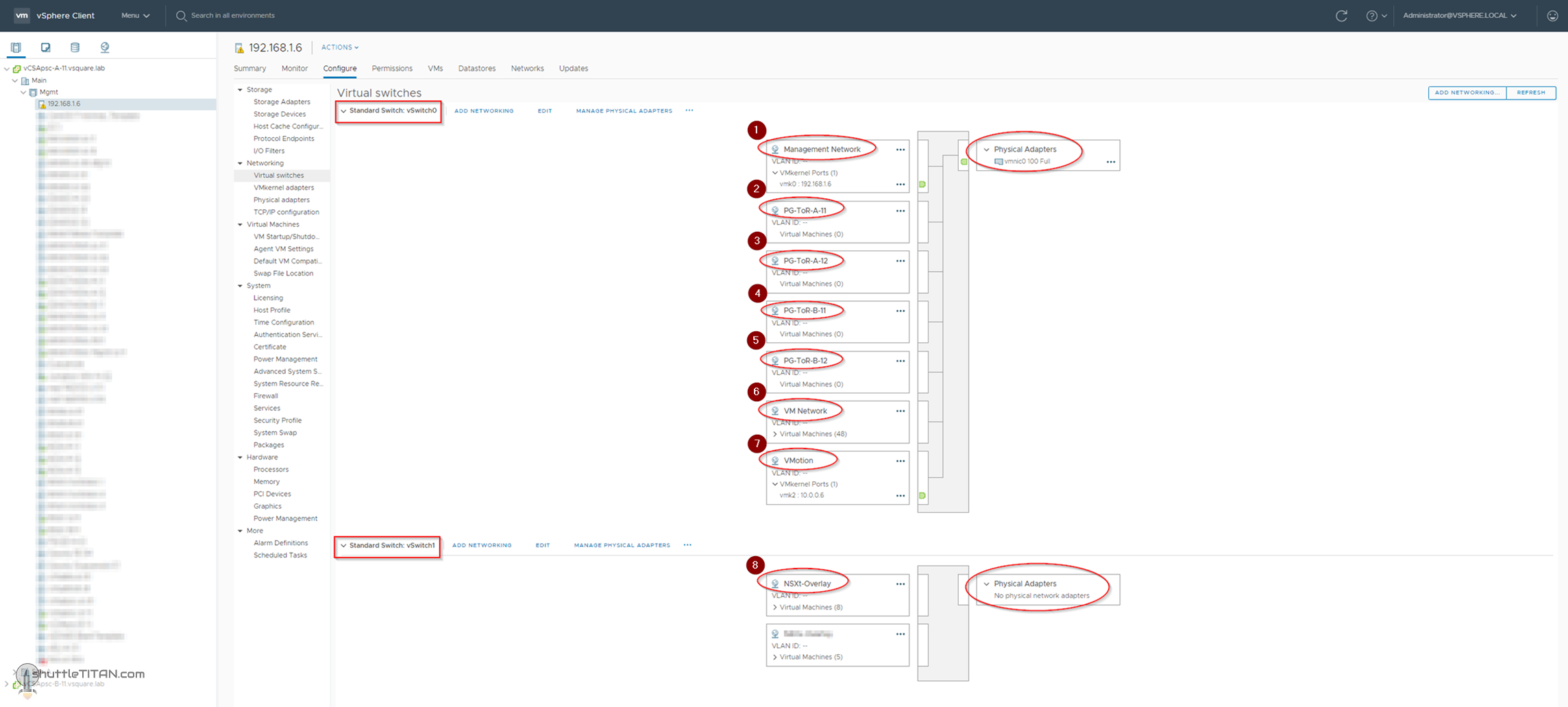1568x707 pixels.
Task: Open the Help question-mark icon
Action: point(1373,15)
